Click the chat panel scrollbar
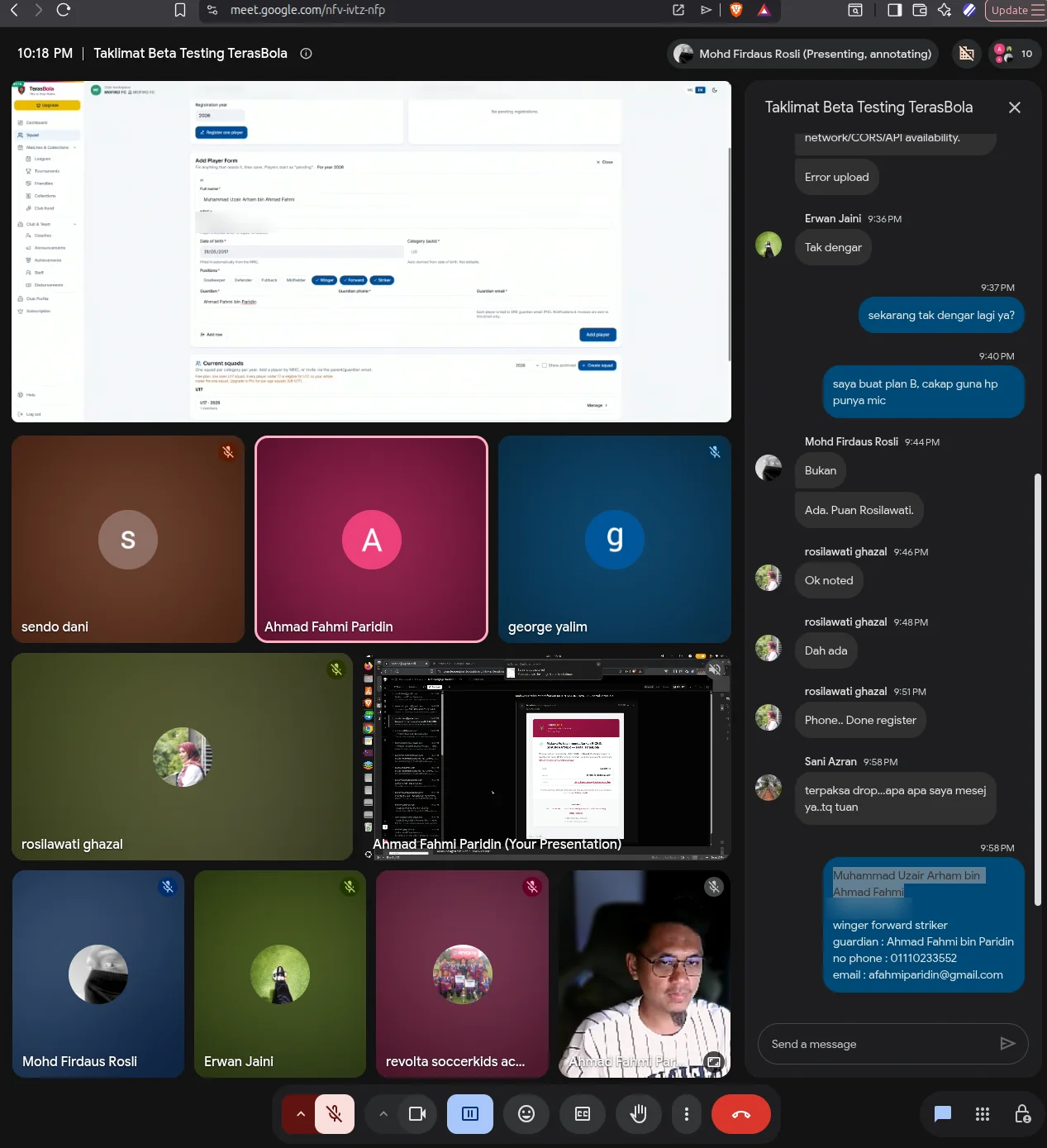Image resolution: width=1047 pixels, height=1148 pixels. [1038, 689]
